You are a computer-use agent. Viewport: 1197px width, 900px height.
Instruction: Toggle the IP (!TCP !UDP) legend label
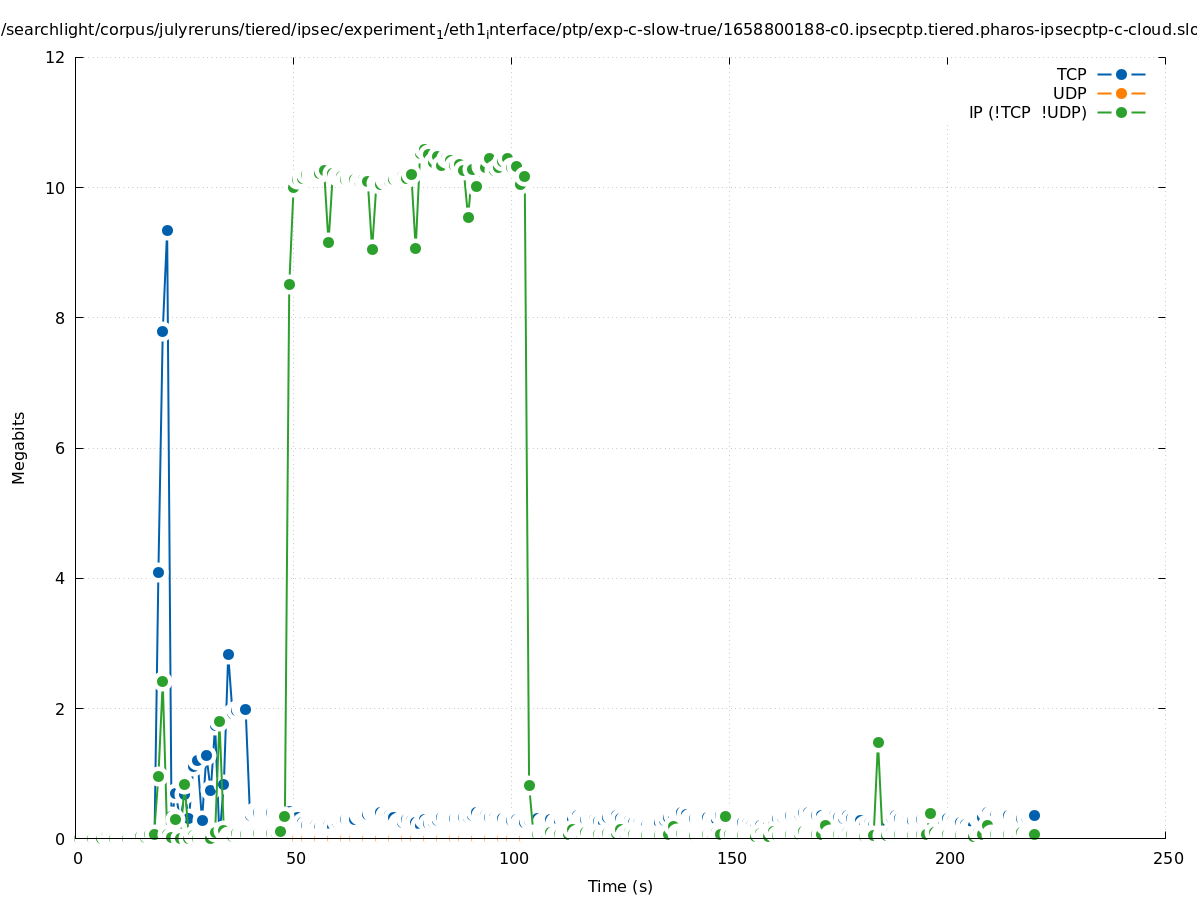coord(1027,112)
